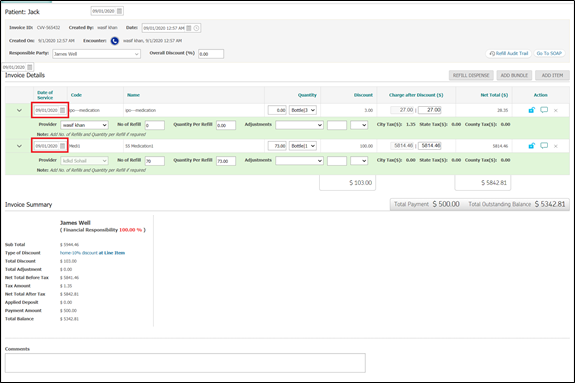Click the Discount column header
Viewport: 575px width, 383px height.
tap(363, 95)
